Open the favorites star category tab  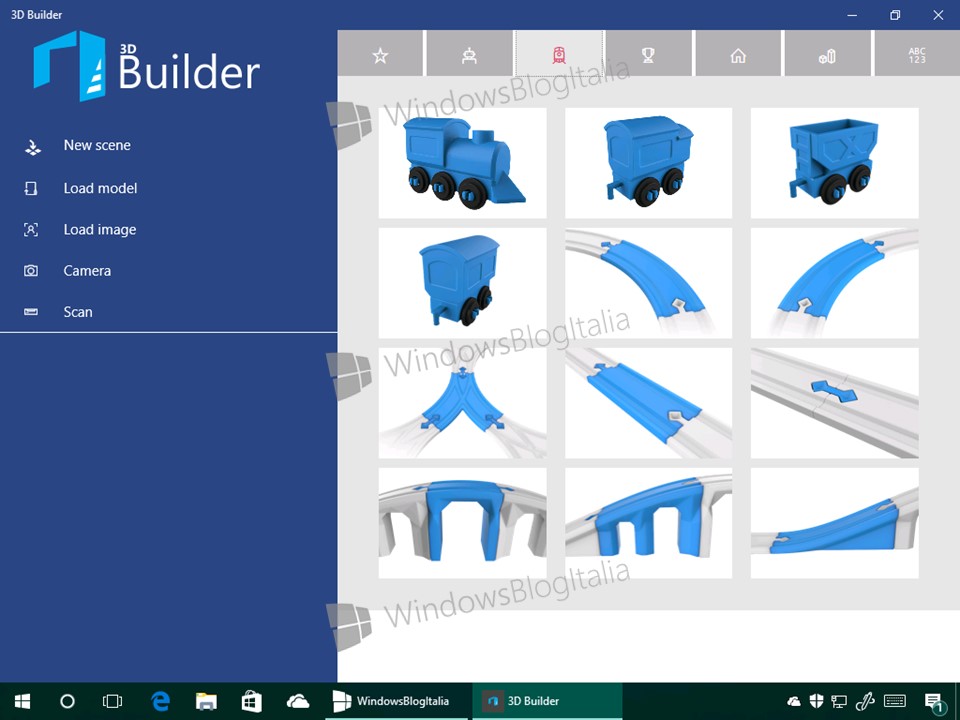[x=380, y=54]
